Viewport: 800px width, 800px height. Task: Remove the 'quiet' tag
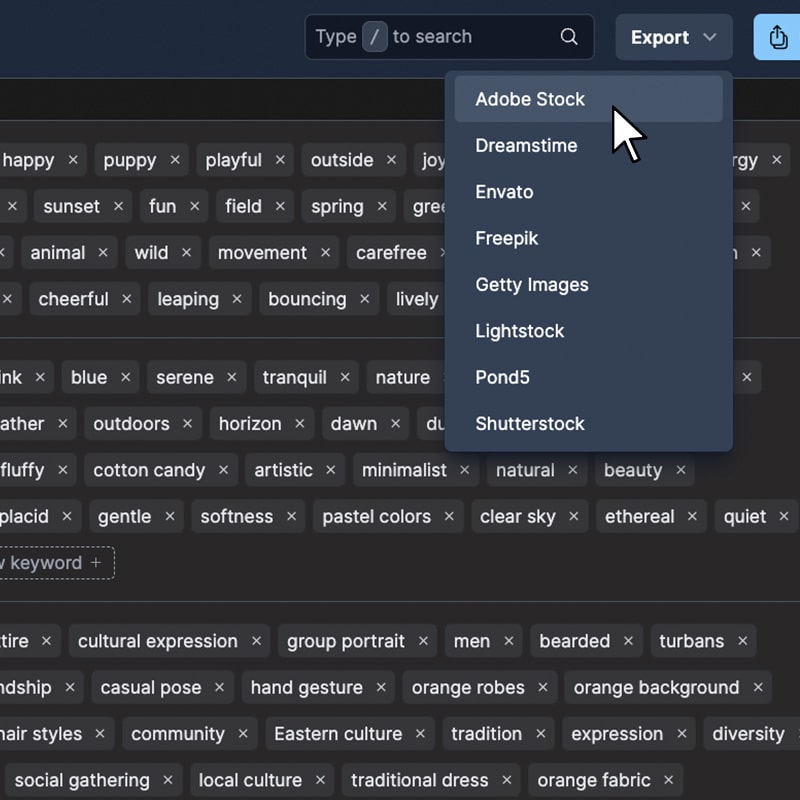pos(784,516)
